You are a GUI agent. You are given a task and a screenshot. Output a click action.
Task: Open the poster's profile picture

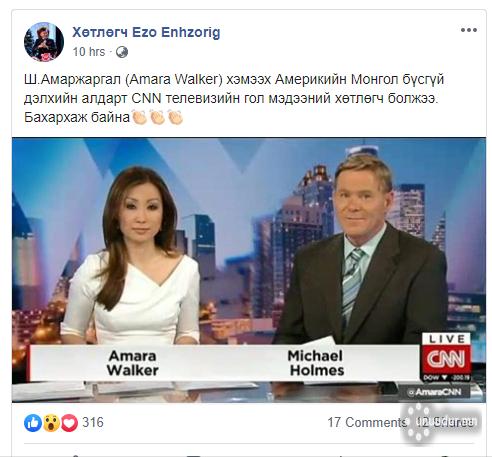44,42
